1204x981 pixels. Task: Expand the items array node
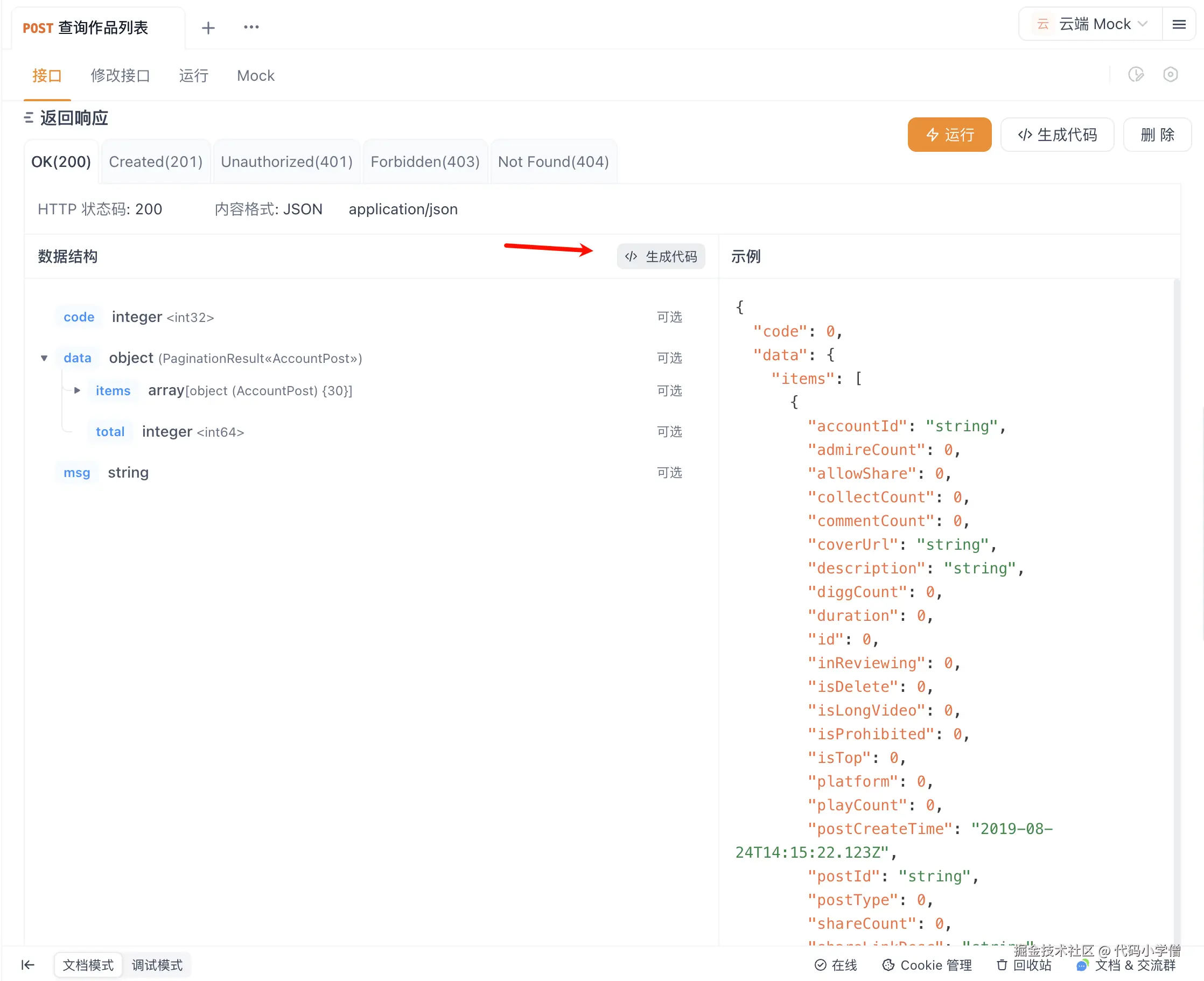pyautogui.click(x=78, y=390)
